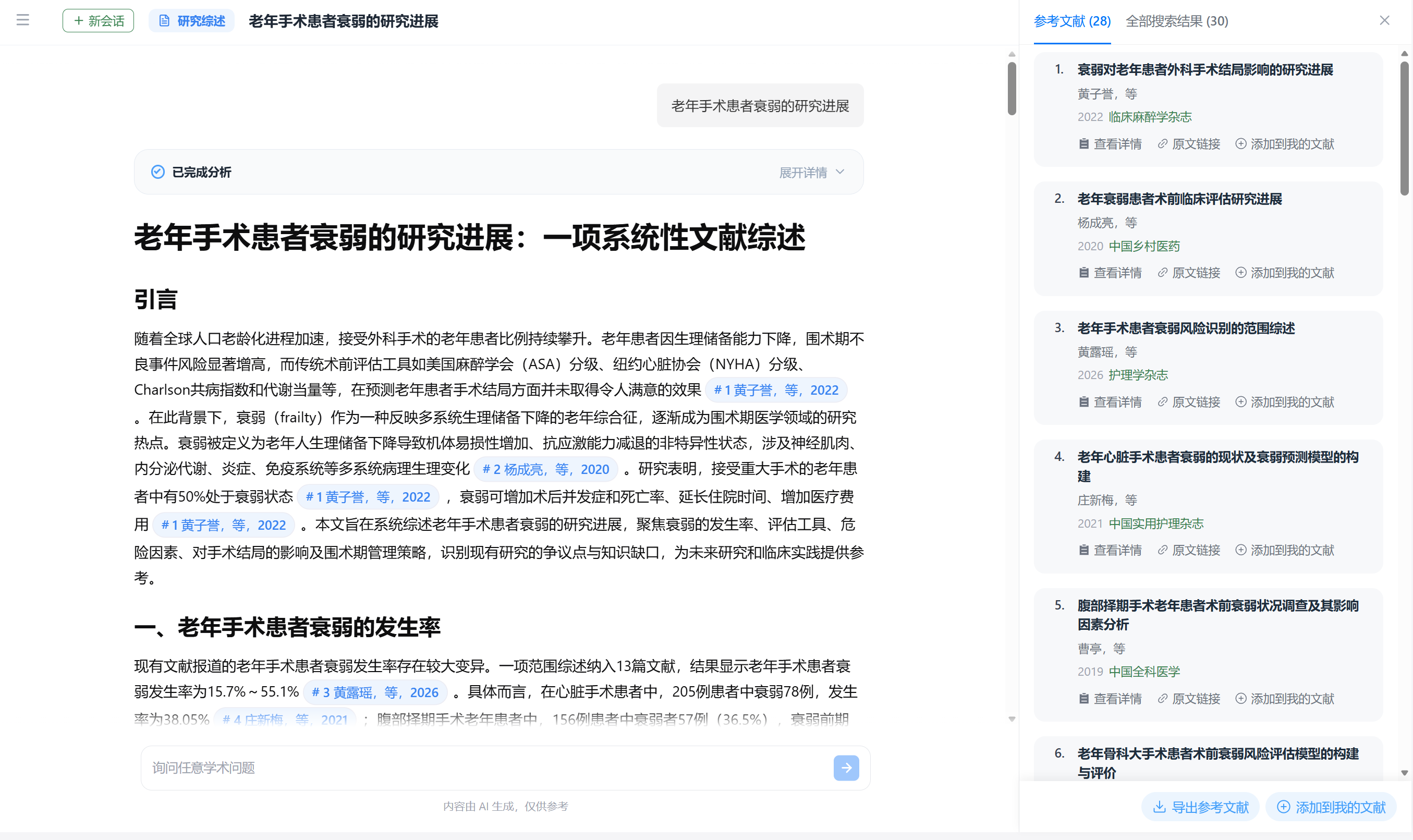Export references with 导出参考文献 button
This screenshot has width=1413, height=840.
pos(1200,807)
